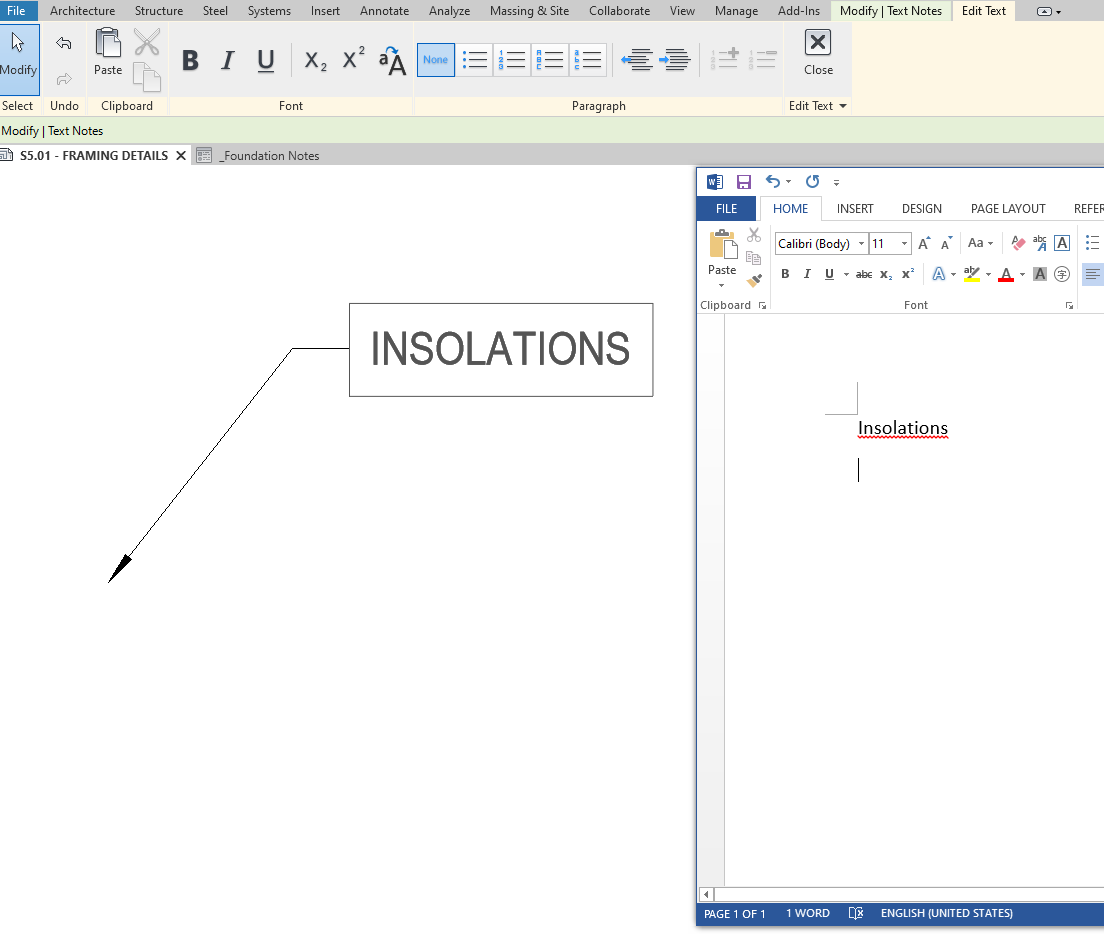Image resolution: width=1104 pixels, height=944 pixels.
Task: Open the _Foundation Notes view
Action: pyautogui.click(x=268, y=155)
